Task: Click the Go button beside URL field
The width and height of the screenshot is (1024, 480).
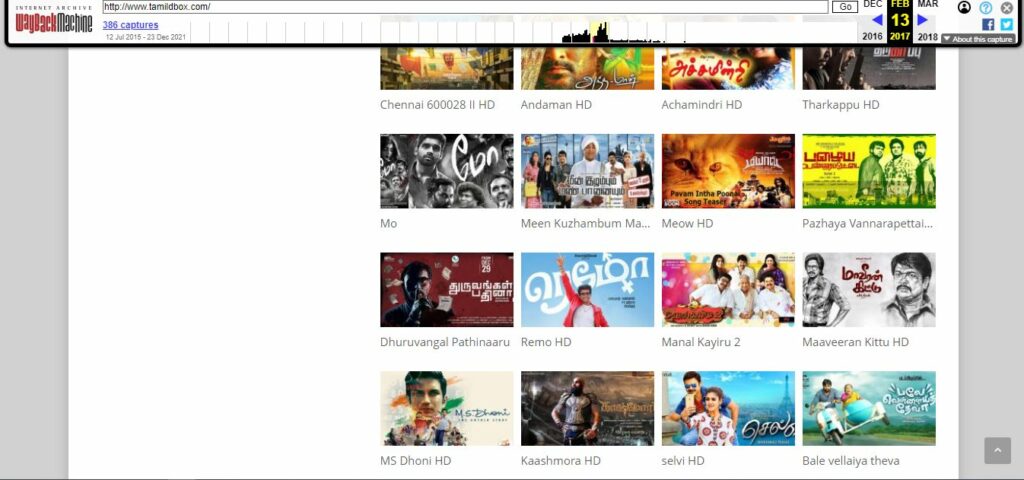Action: click(844, 7)
